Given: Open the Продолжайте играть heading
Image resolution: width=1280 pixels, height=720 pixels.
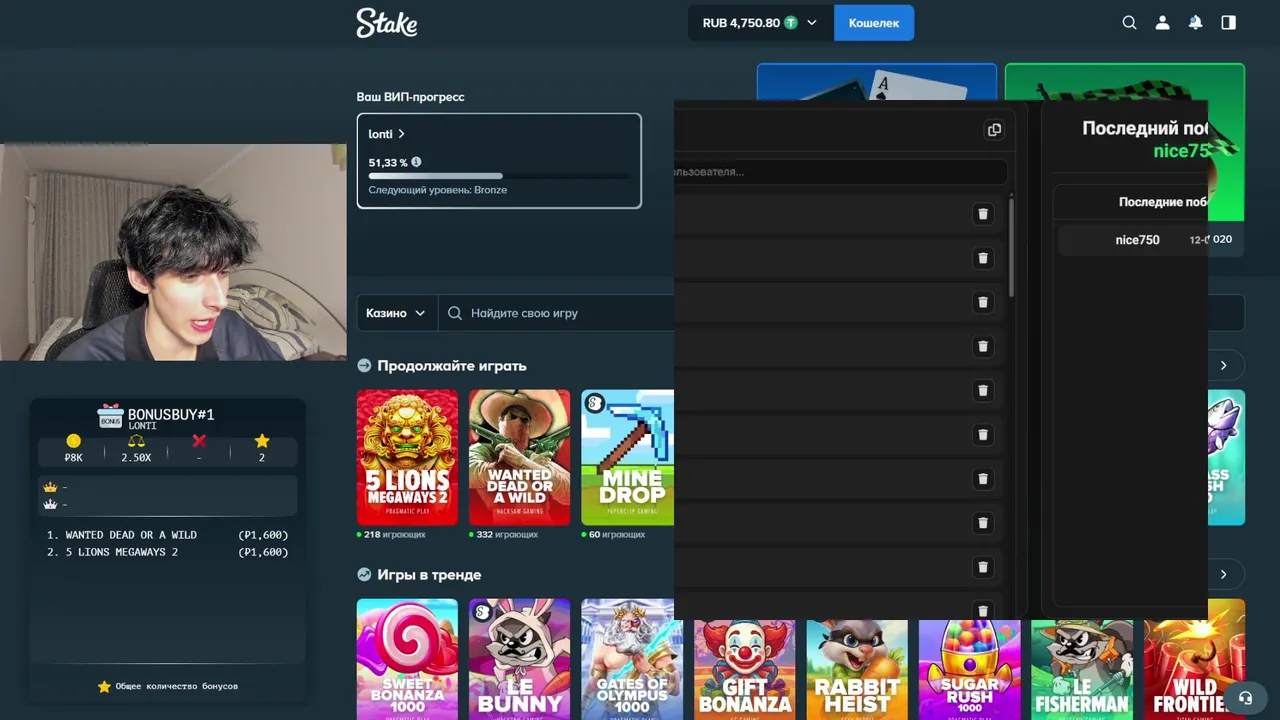Looking at the screenshot, I should [x=451, y=366].
